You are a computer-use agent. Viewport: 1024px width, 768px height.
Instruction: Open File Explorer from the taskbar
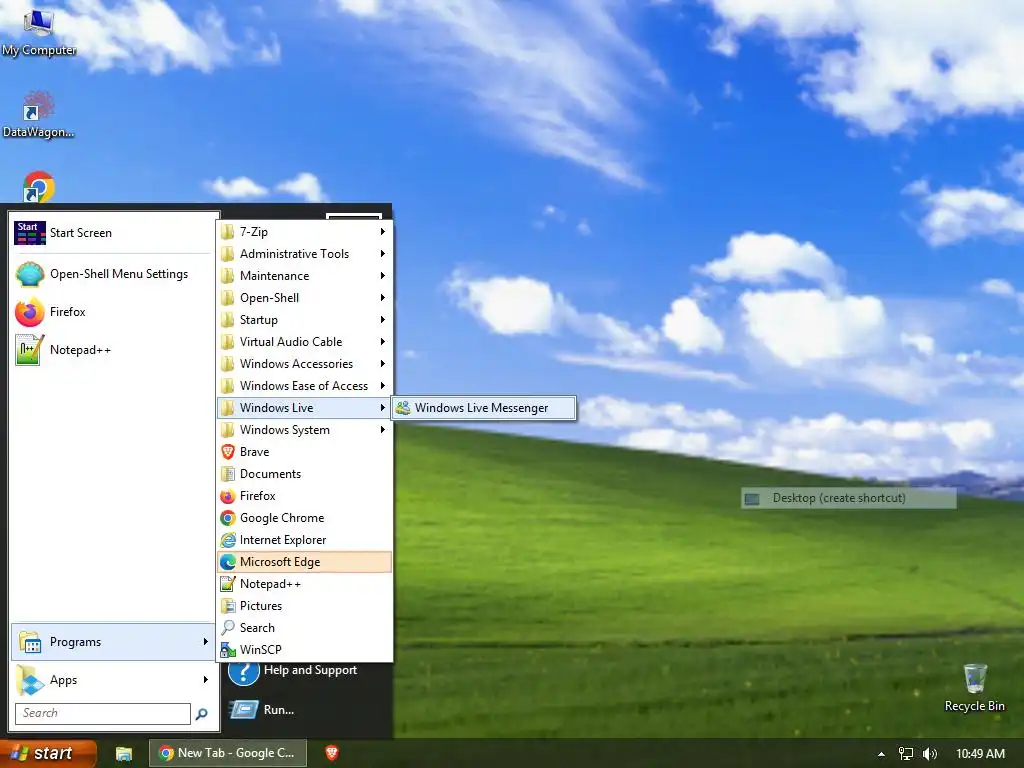pyautogui.click(x=124, y=754)
